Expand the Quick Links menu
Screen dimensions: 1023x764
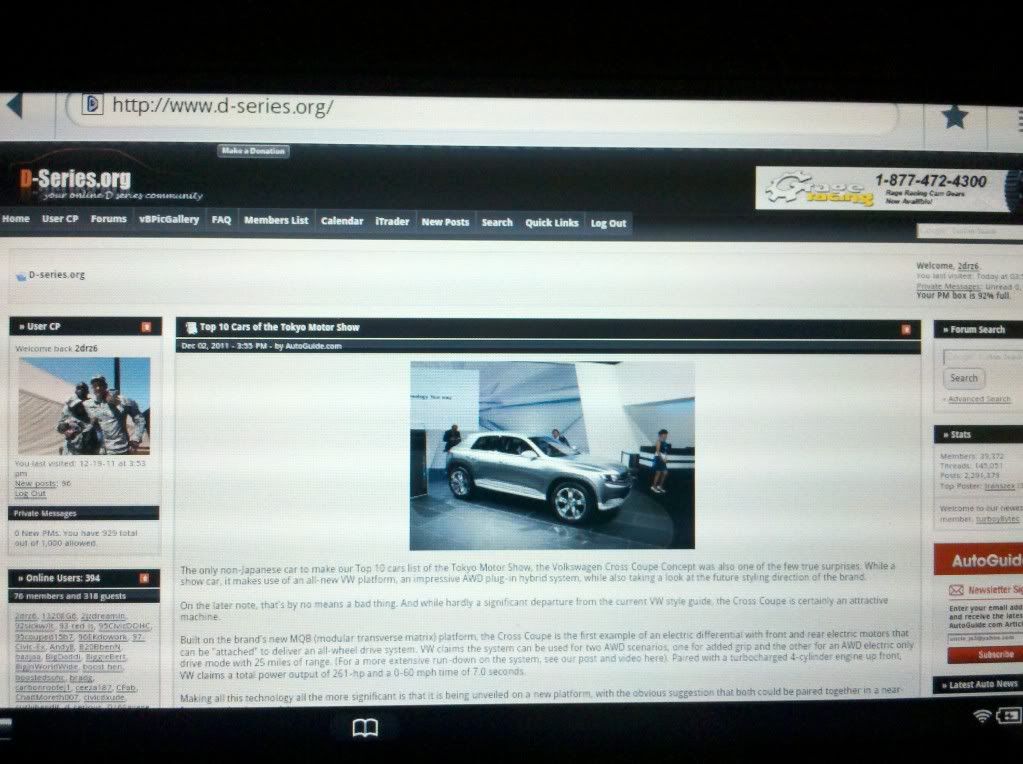(x=552, y=222)
